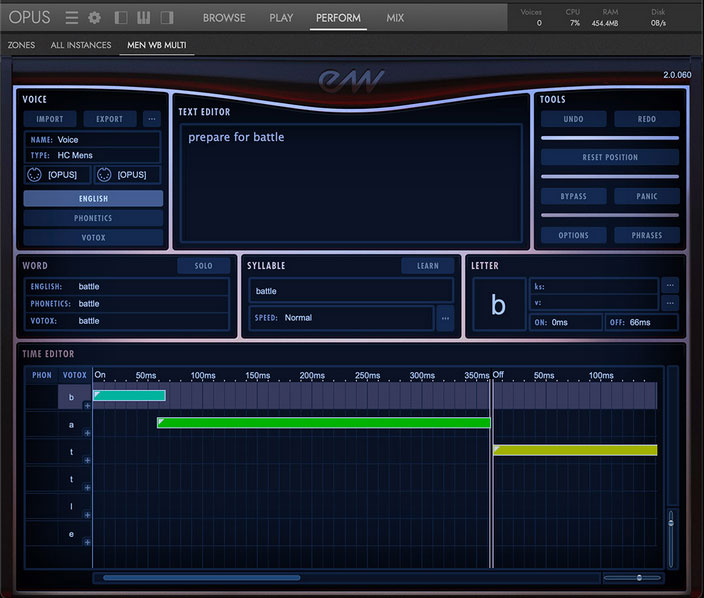Open Voice more options ellipsis
704x598 pixels.
point(152,119)
